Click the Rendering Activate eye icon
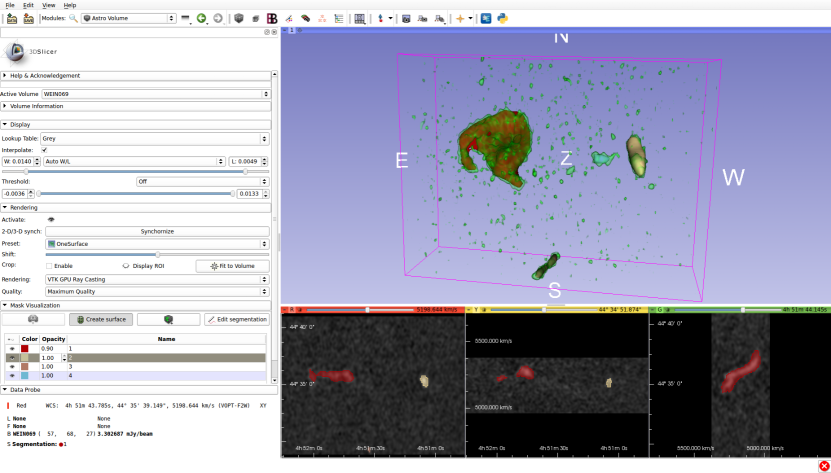The image size is (831, 473). pyautogui.click(x=51, y=219)
